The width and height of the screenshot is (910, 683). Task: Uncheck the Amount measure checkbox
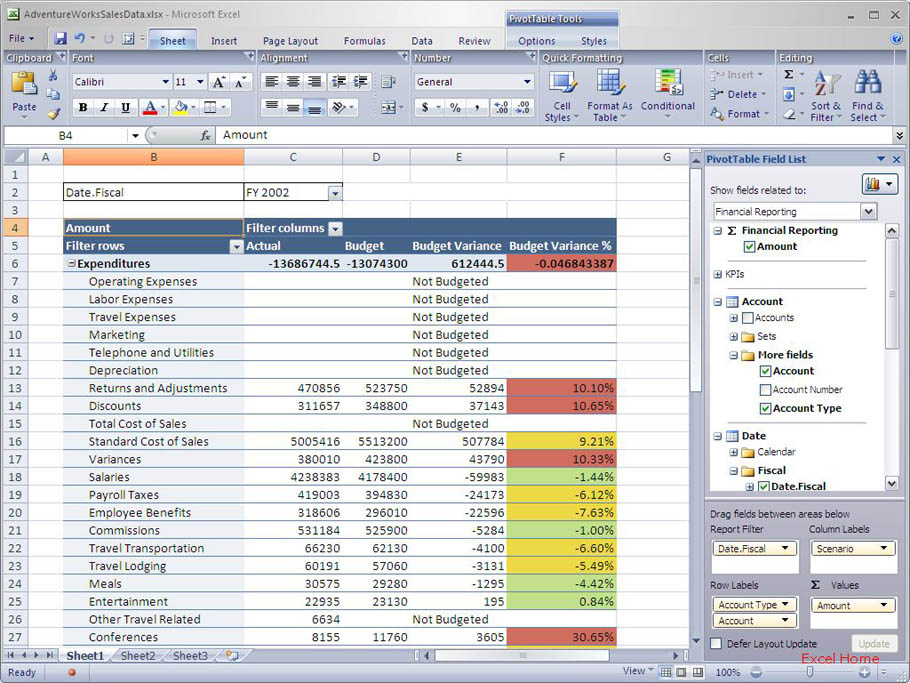[x=749, y=247]
